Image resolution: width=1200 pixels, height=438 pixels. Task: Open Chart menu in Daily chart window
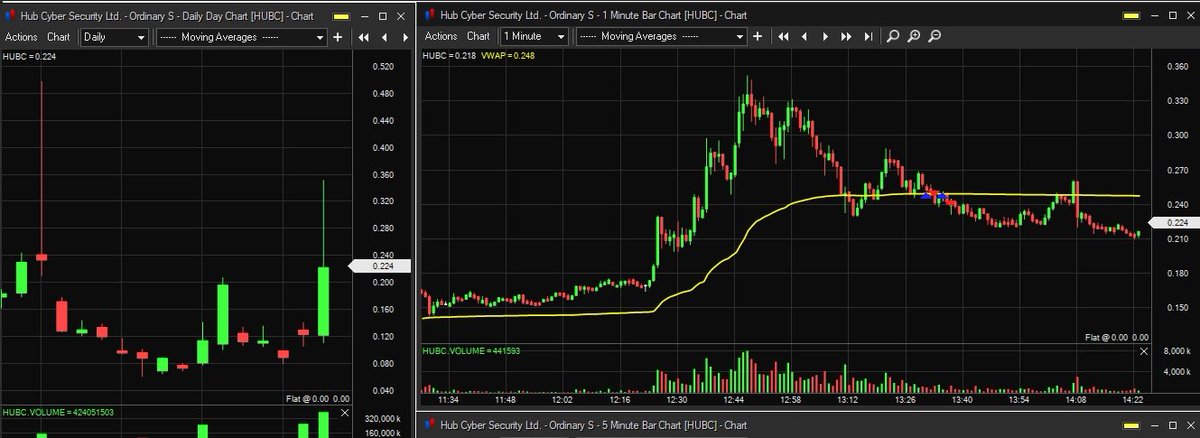click(59, 36)
